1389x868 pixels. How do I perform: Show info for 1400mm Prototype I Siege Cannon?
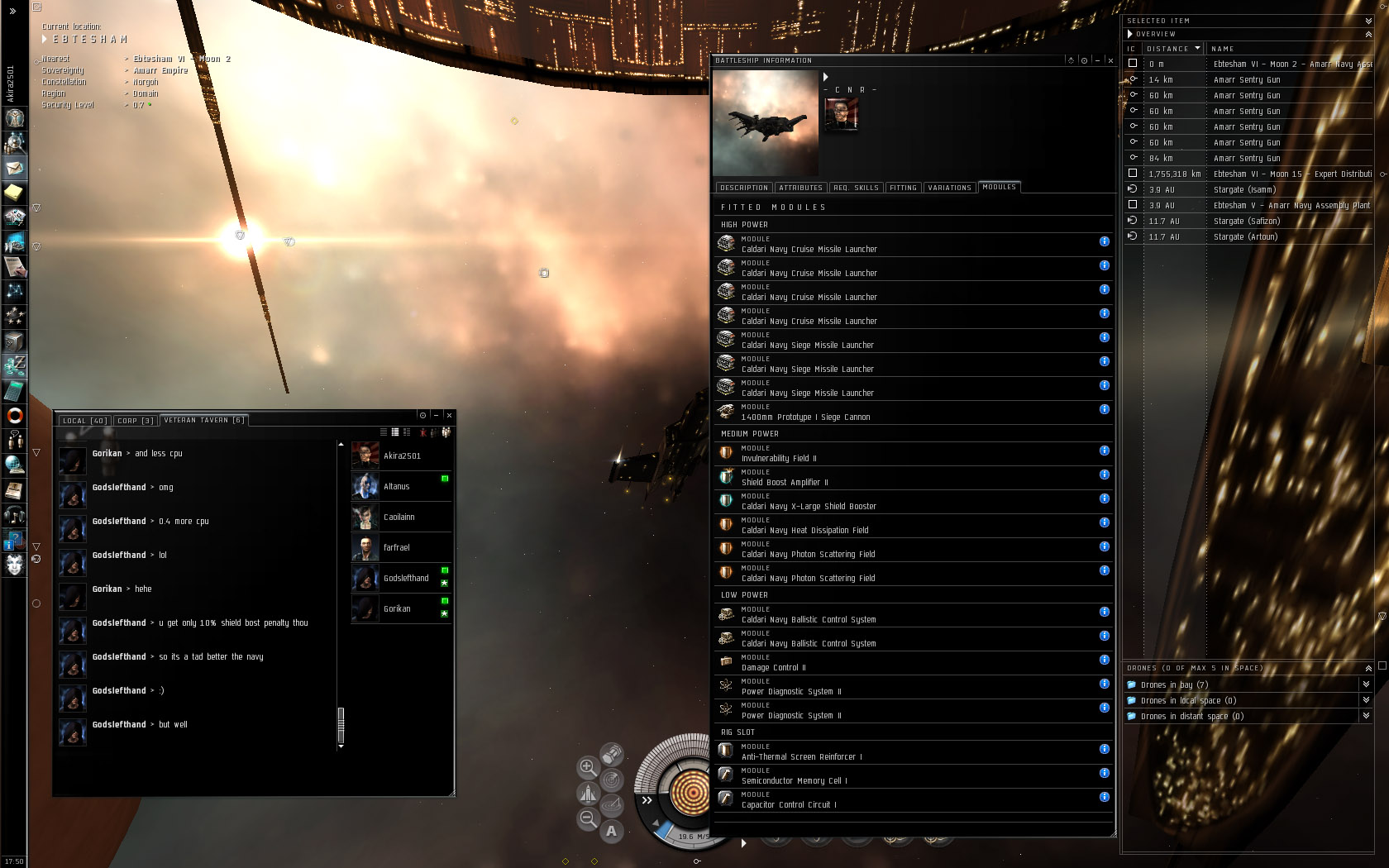tap(1104, 409)
